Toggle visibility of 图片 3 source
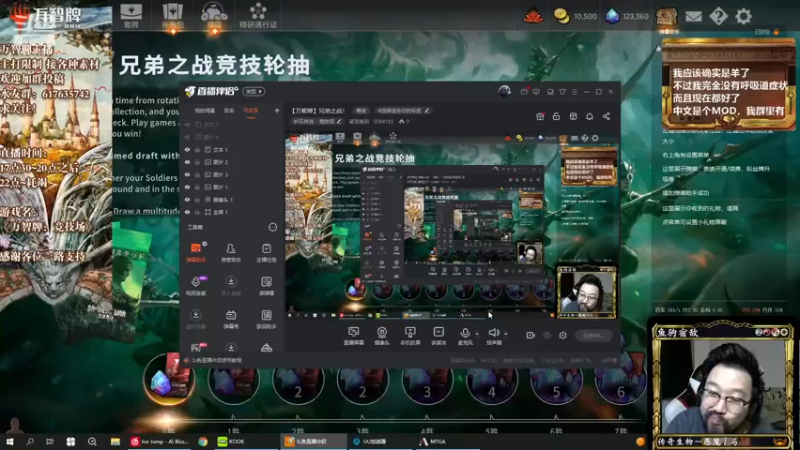This screenshot has width=800, height=450. (x=187, y=174)
